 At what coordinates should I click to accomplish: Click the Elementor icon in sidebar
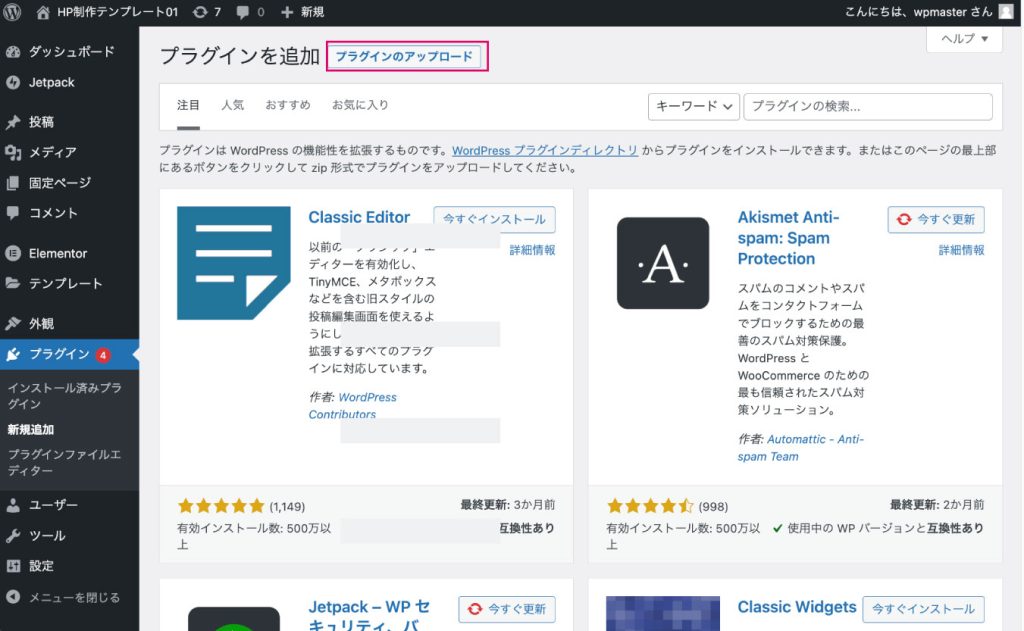pos(13,253)
